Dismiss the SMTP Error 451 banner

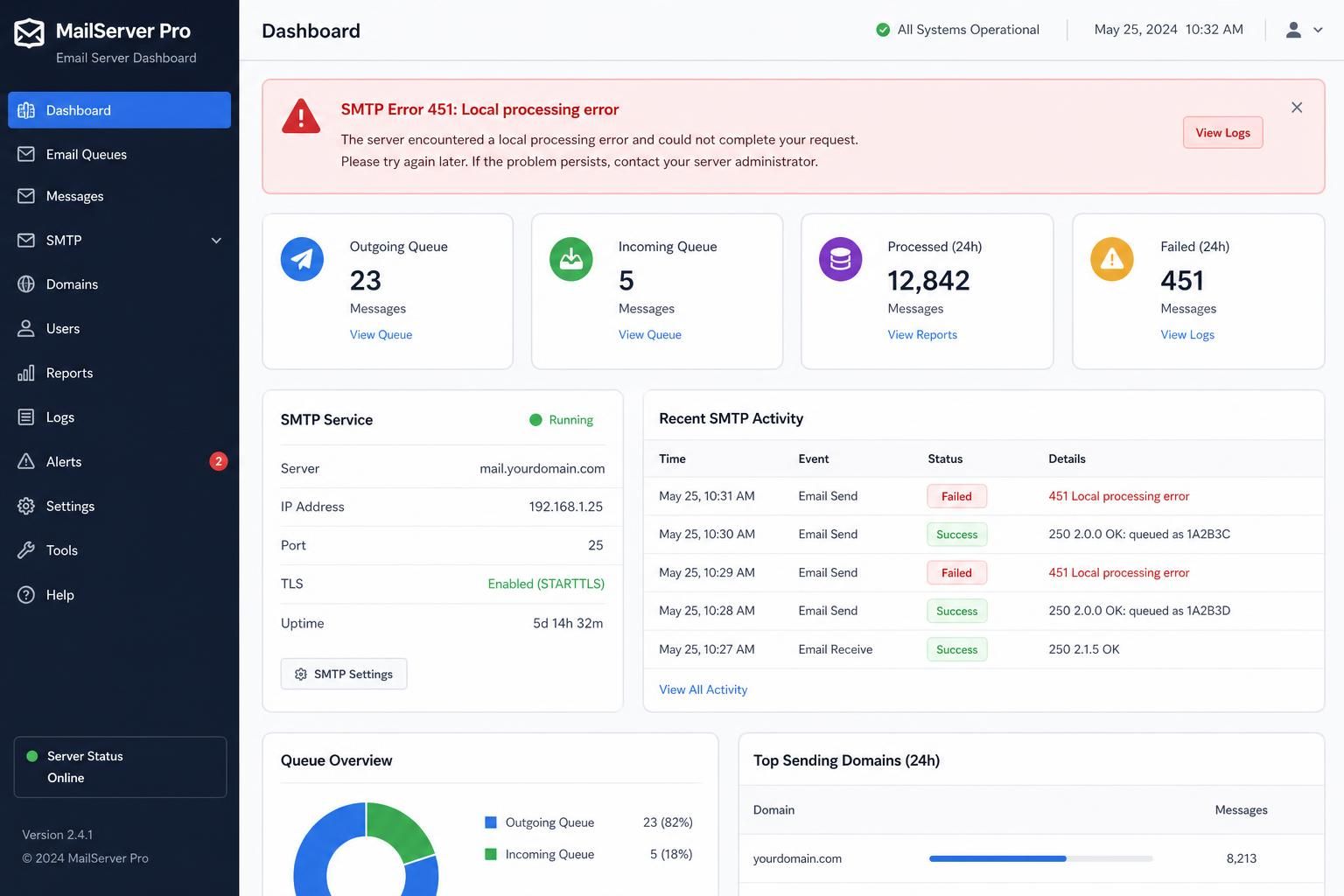pyautogui.click(x=1297, y=108)
